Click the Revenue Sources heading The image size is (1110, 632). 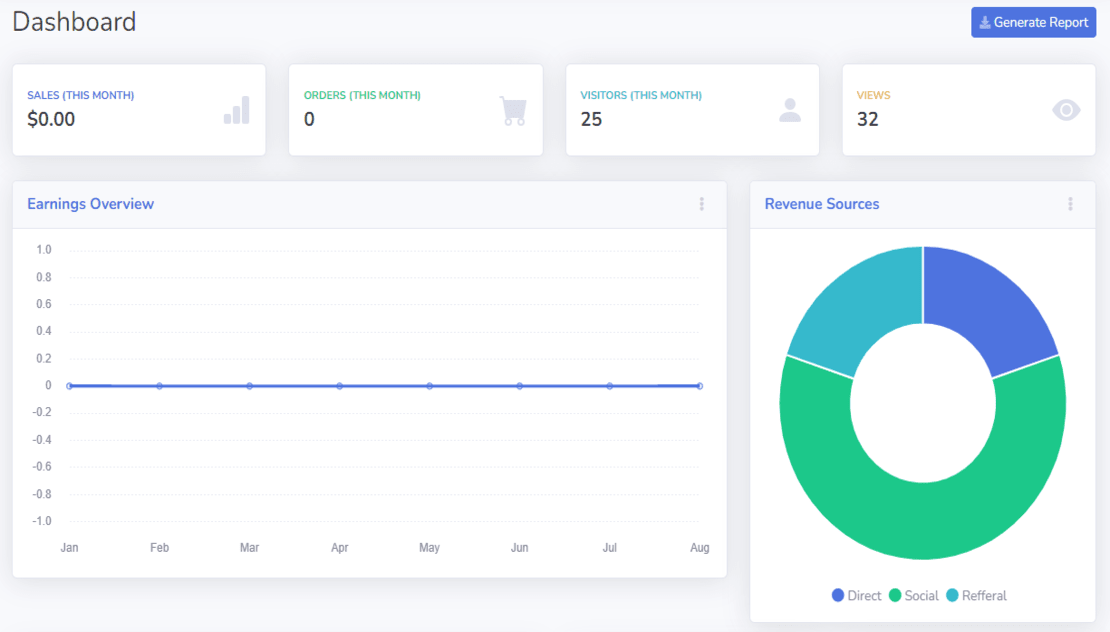pos(821,204)
